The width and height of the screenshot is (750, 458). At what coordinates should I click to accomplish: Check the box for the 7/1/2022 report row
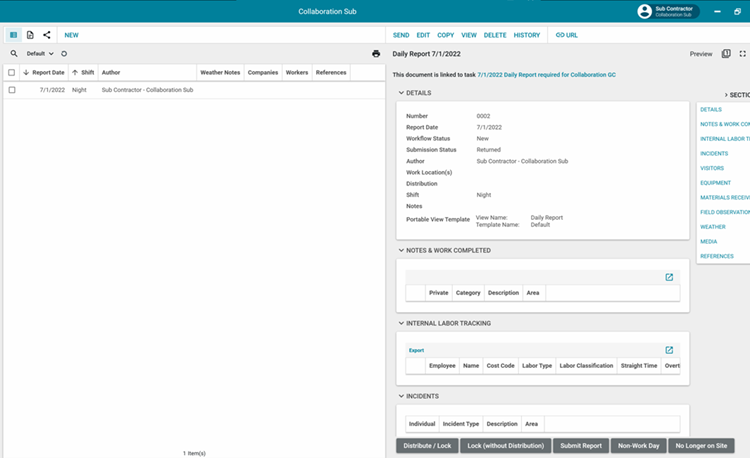click(x=12, y=90)
